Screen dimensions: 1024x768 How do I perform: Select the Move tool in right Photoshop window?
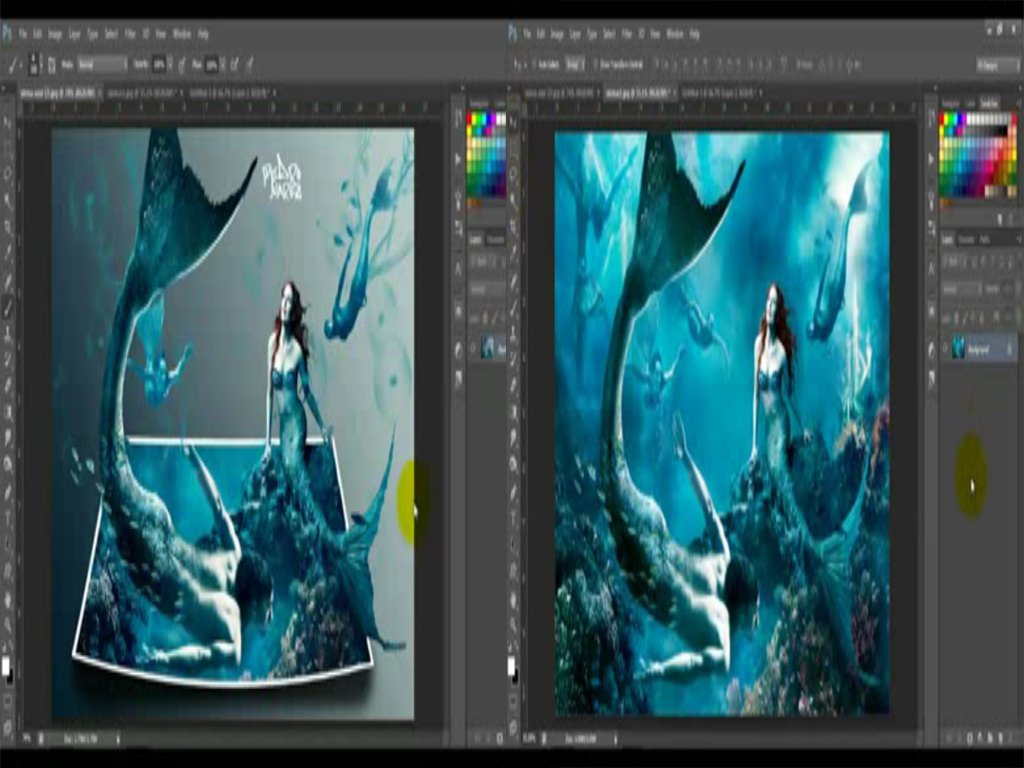(514, 121)
